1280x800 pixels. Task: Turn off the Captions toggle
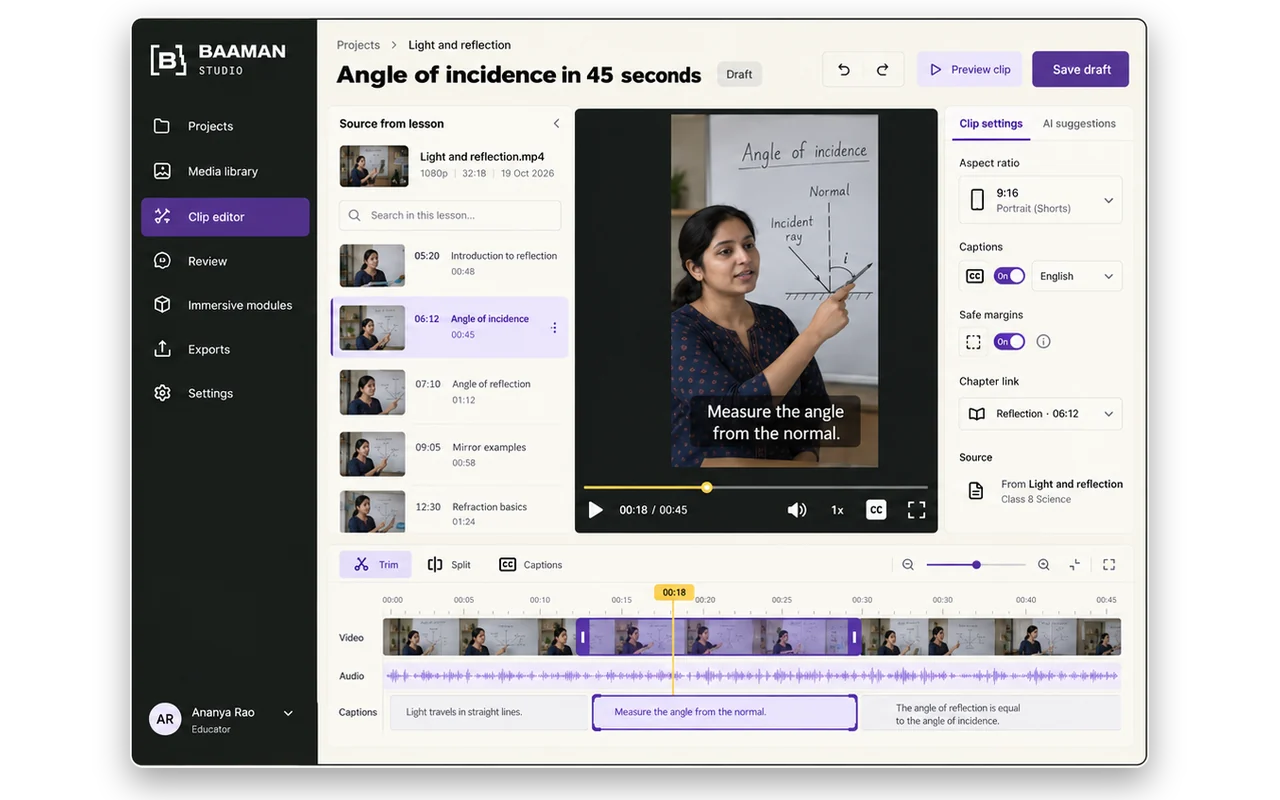pyautogui.click(x=1009, y=276)
